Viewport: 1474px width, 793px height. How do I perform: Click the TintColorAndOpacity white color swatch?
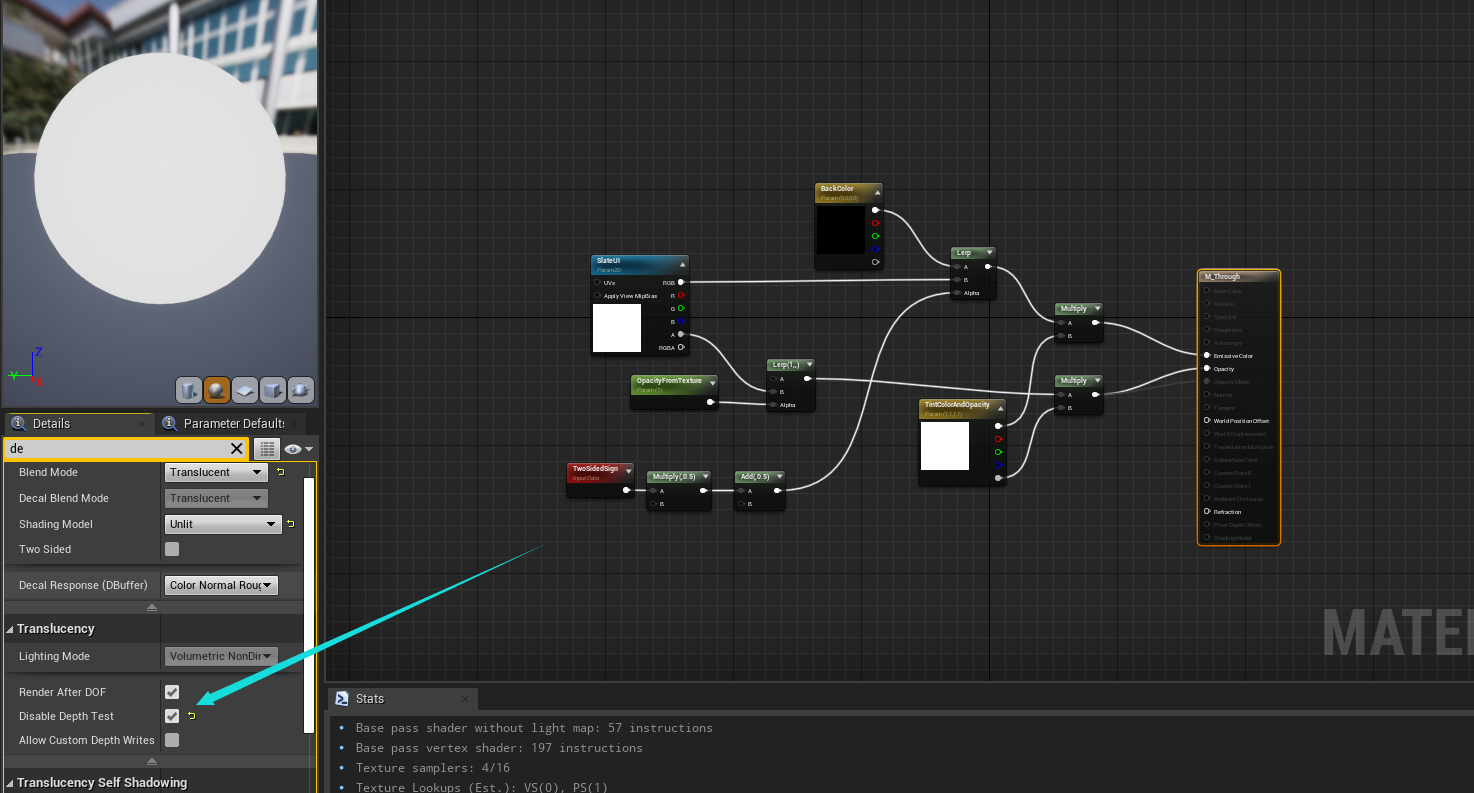944,447
